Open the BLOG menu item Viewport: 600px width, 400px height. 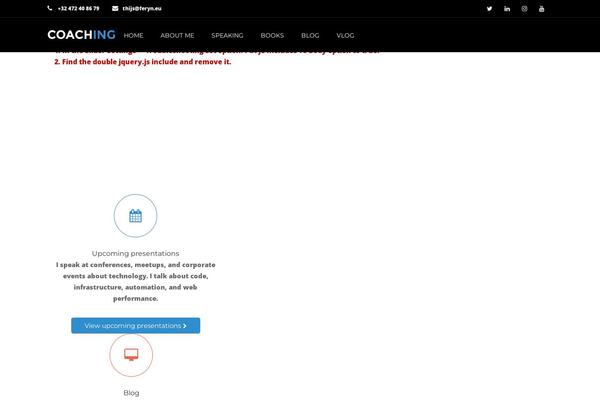pos(310,35)
